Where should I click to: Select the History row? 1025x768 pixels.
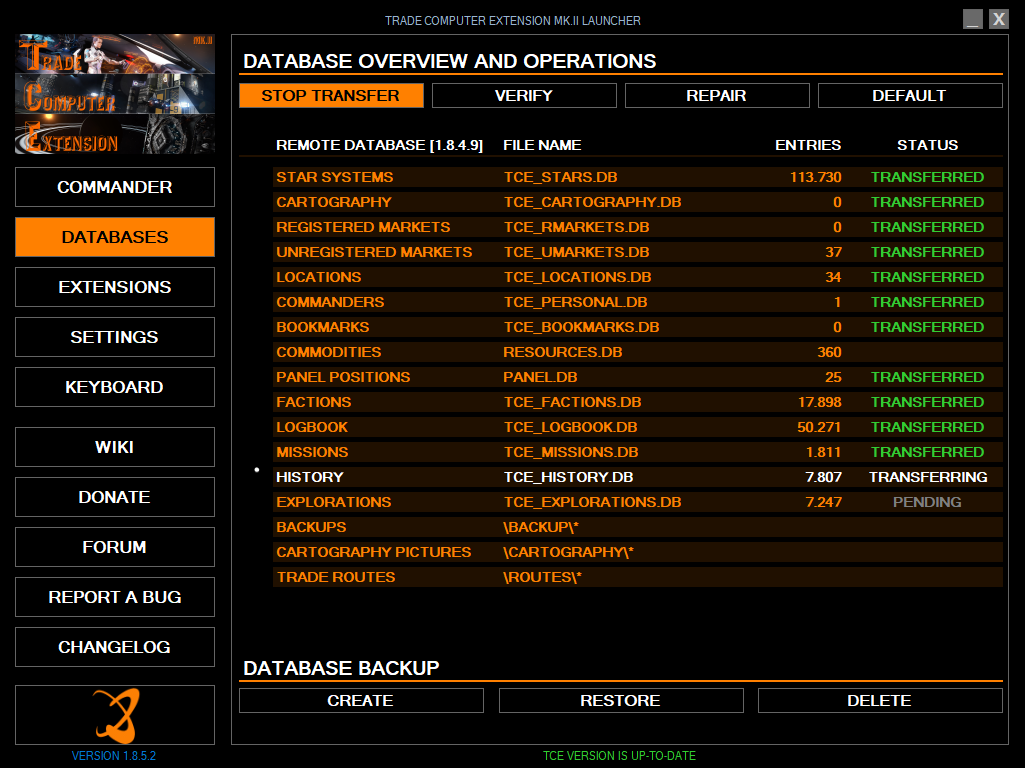point(637,477)
